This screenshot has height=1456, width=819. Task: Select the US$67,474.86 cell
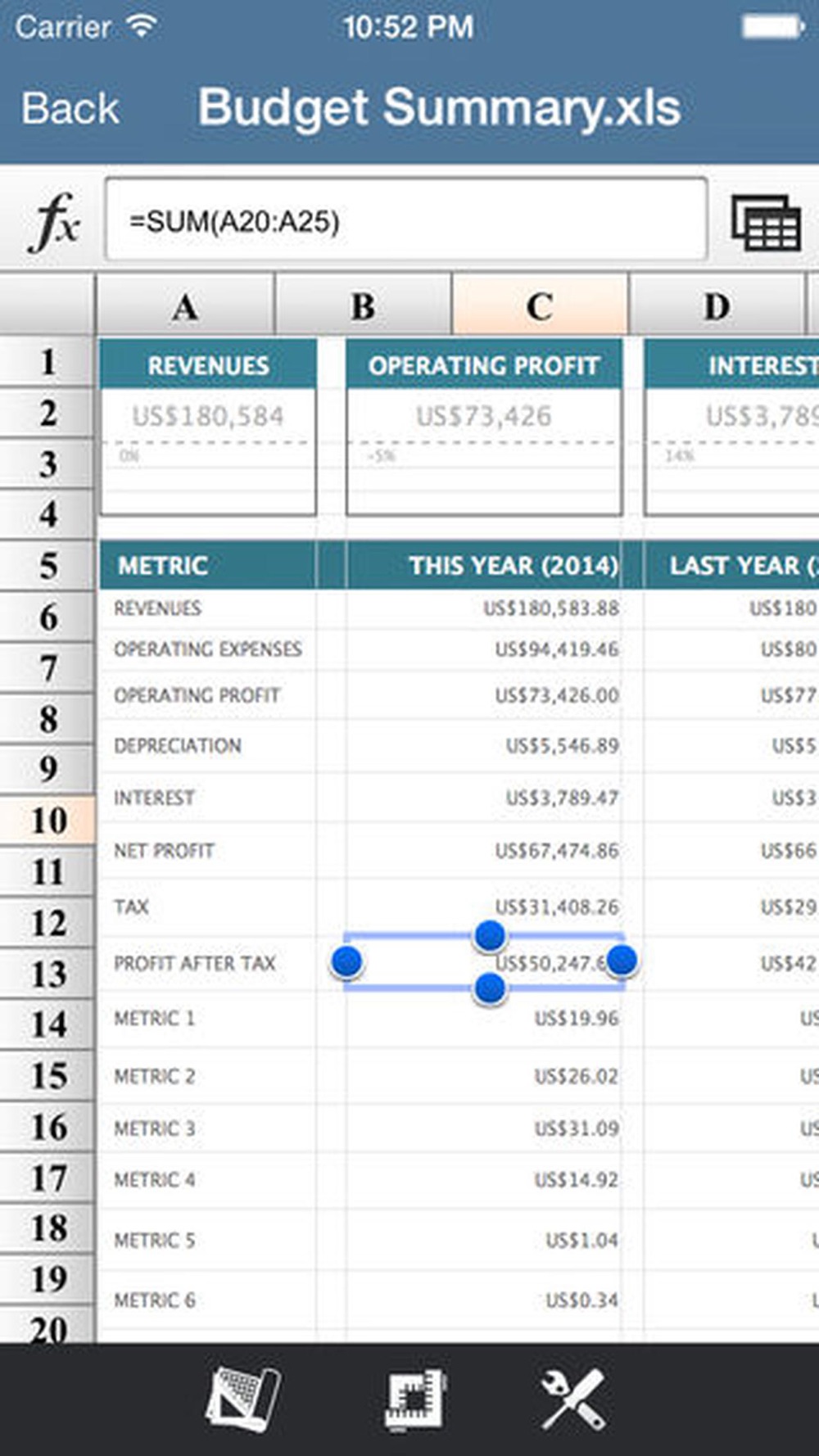484,851
